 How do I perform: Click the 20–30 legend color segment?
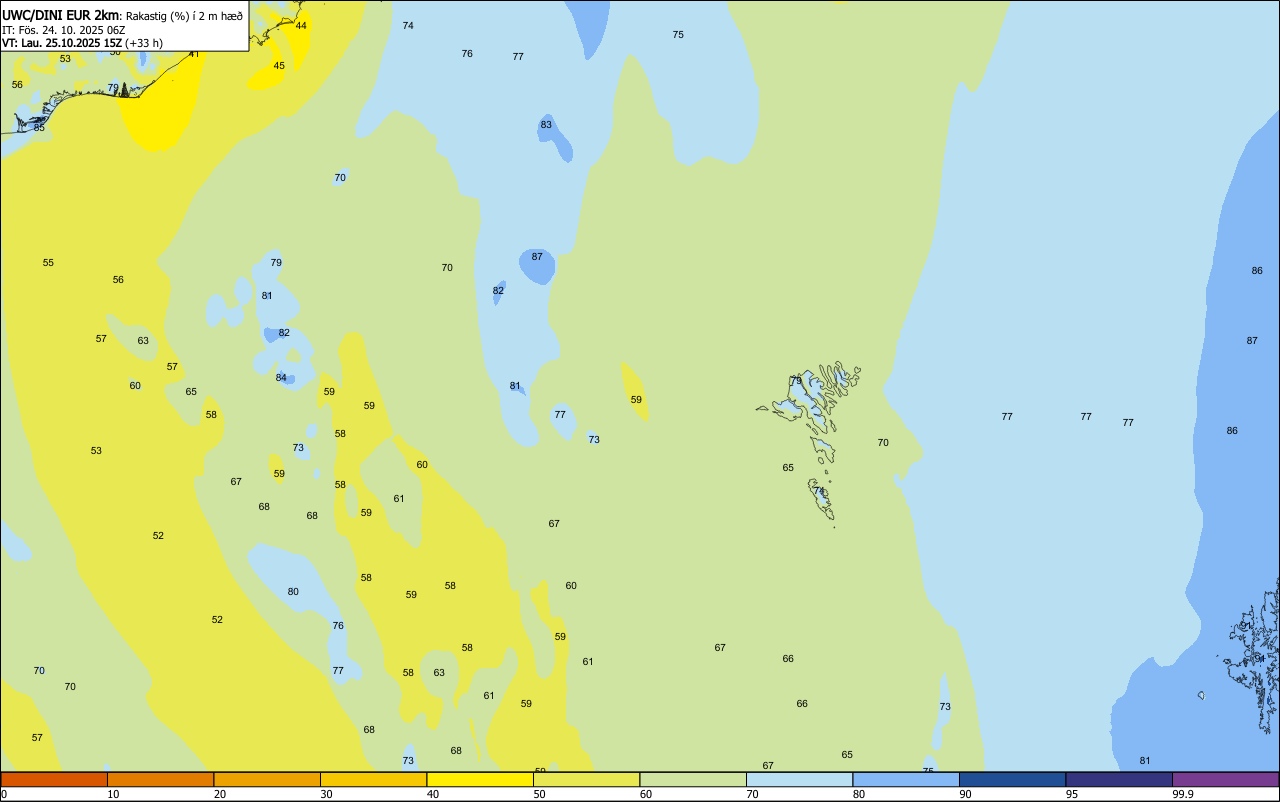267,779
